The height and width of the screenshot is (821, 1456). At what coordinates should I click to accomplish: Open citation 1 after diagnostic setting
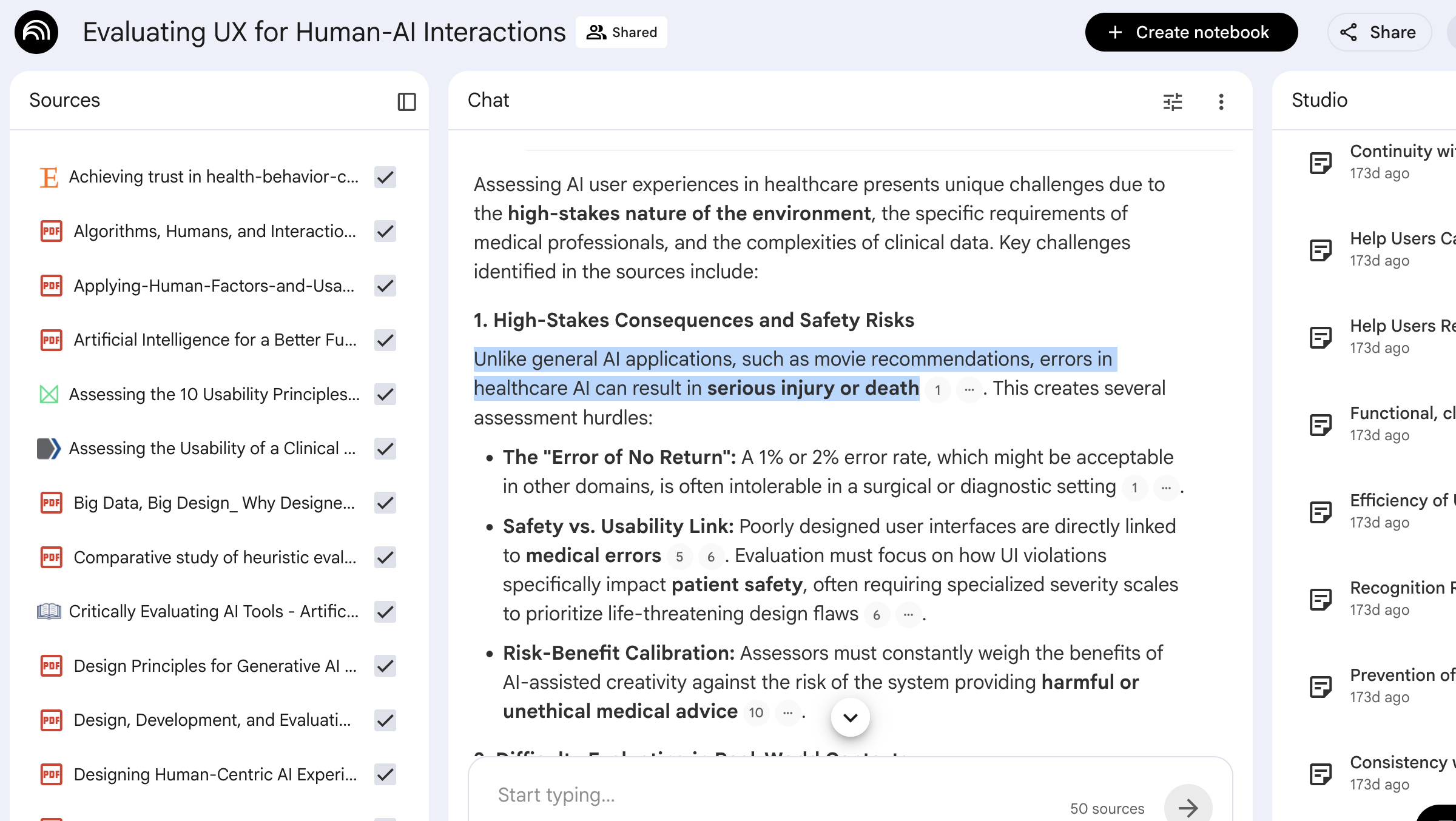pyautogui.click(x=1134, y=488)
